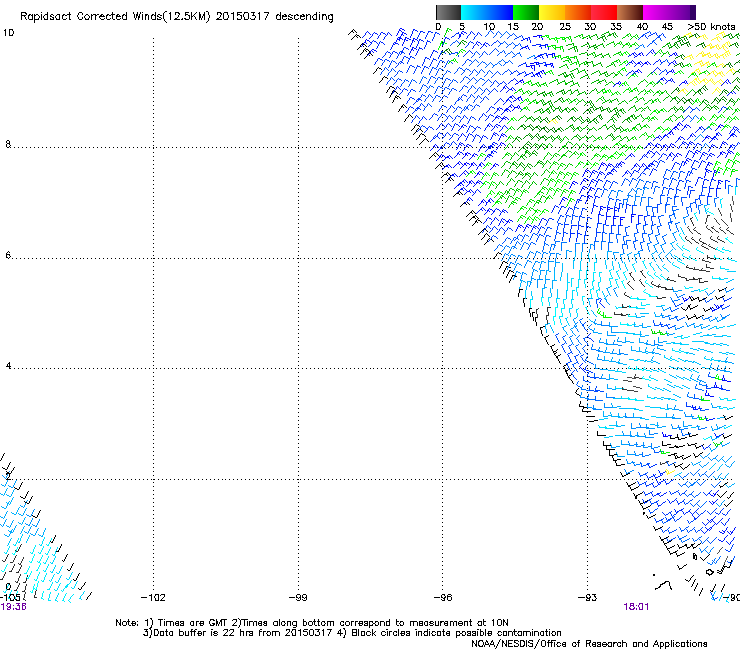
Task: Click the green 15-20 knots color band
Action: [526, 12]
